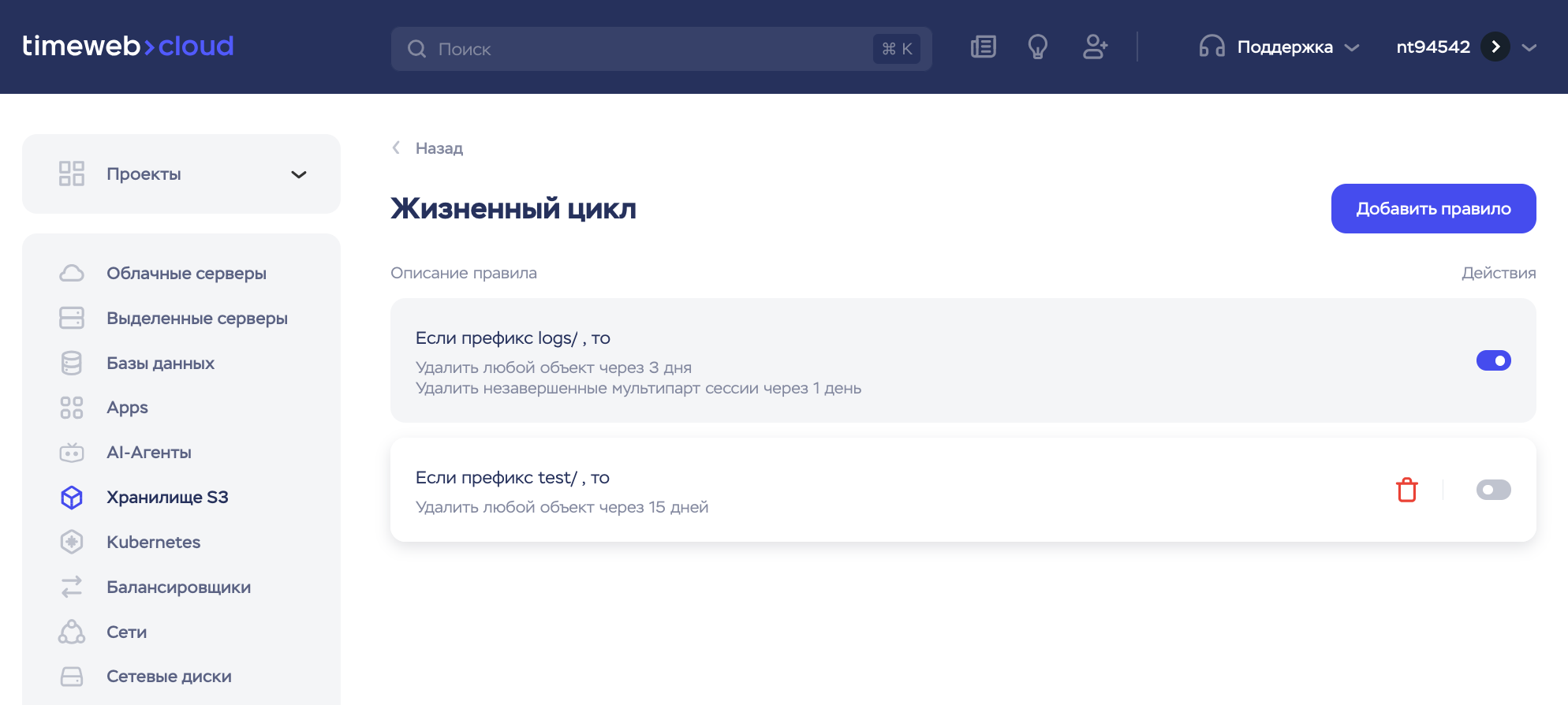Disable the logs/ prefix rule toggle

click(x=1493, y=360)
